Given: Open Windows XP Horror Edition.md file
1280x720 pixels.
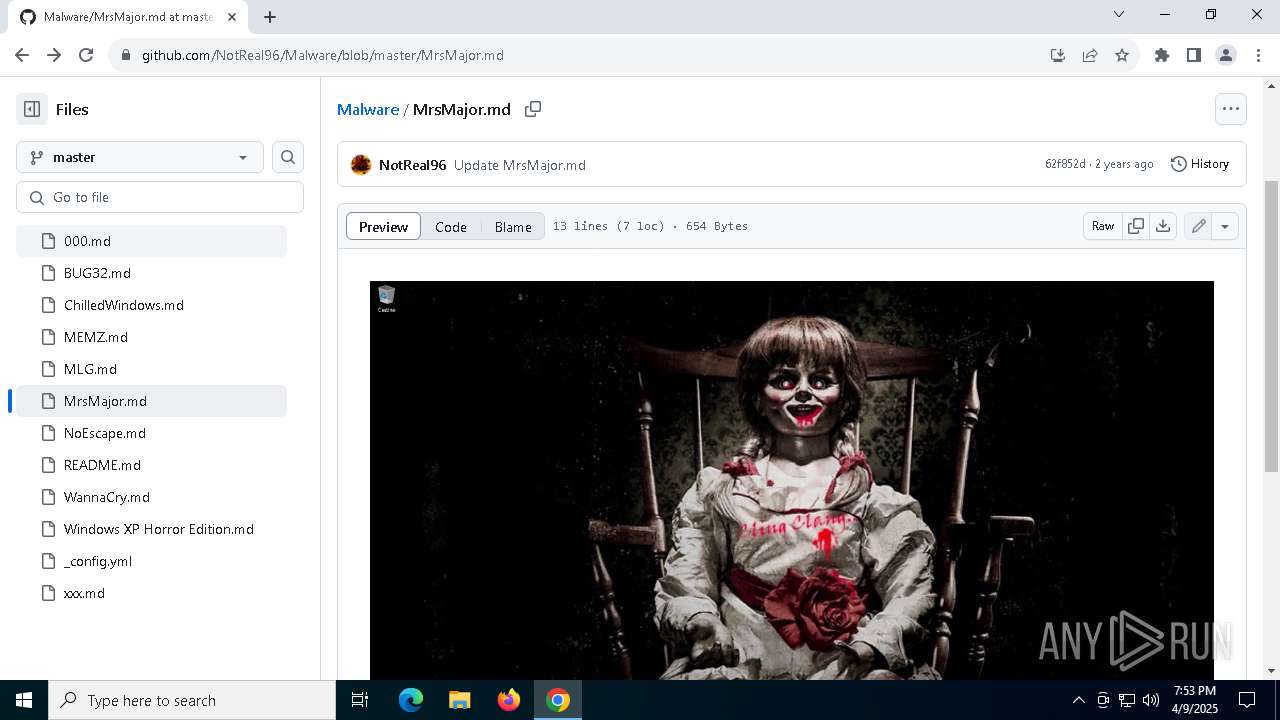Looking at the screenshot, I should [x=152, y=529].
